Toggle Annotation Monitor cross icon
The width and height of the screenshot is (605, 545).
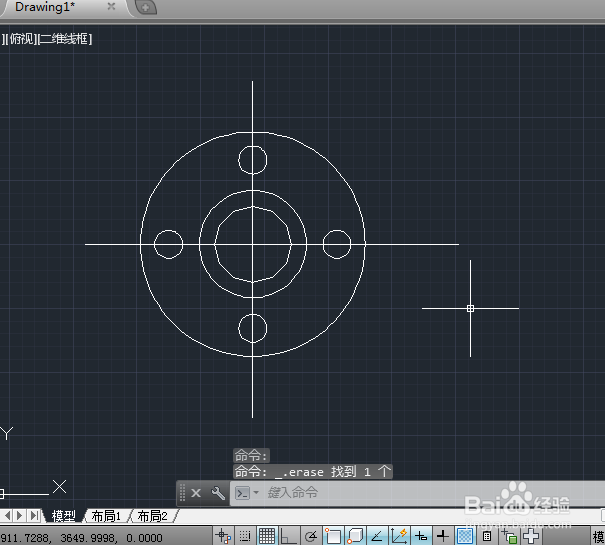click(531, 536)
